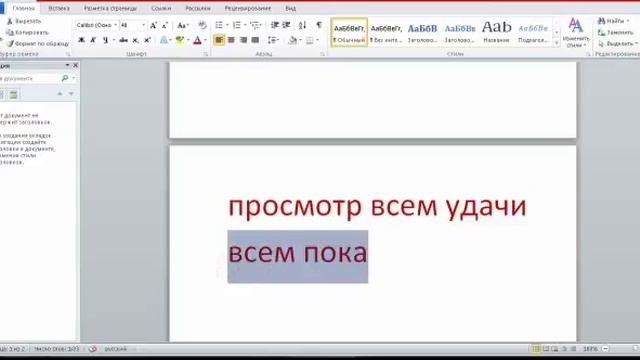640x360 pixels.
Task: Decrease paragraph indent
Action: pos(275,25)
